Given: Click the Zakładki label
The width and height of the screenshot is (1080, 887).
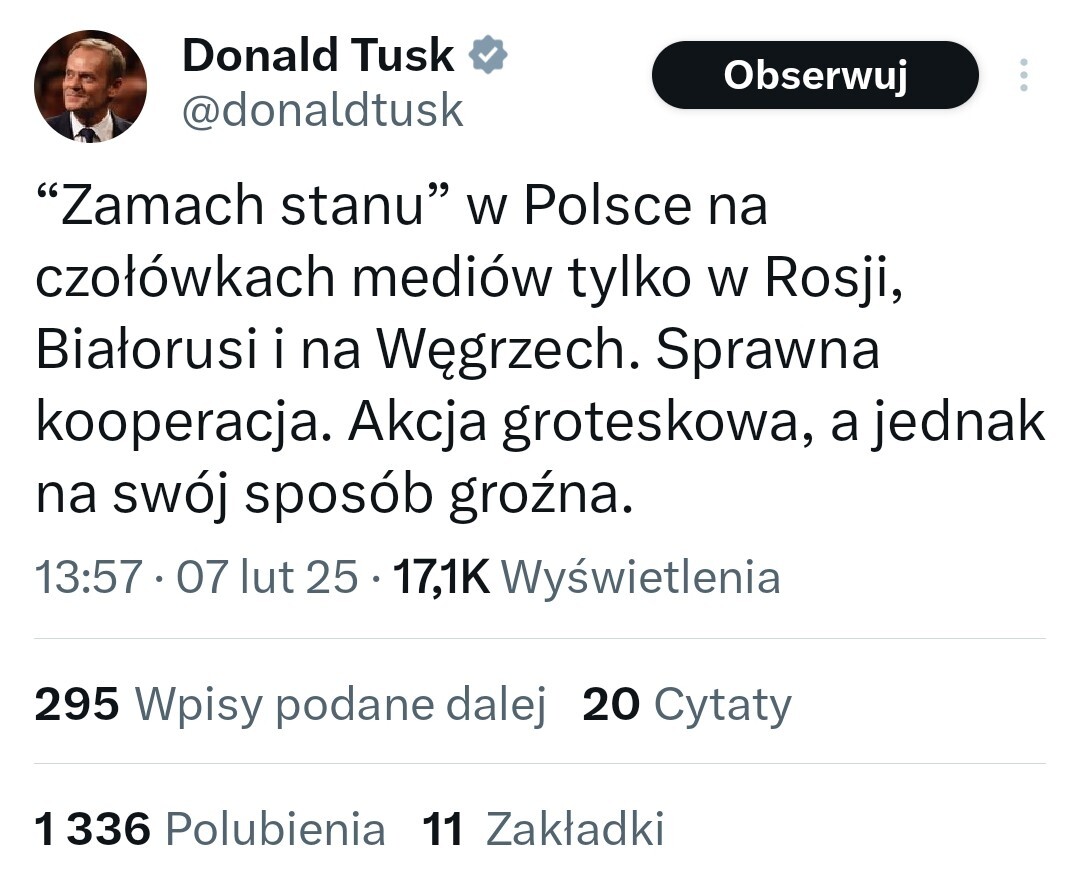Looking at the screenshot, I should point(574,829).
